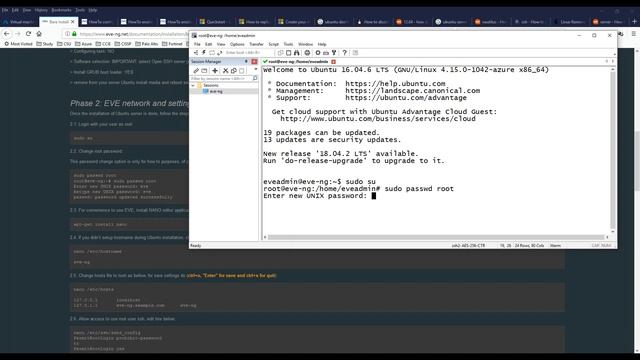Click the terminal horizontal scrollbar
Image resolution: width=640 pixels, height=360 pixels.
click(x=436, y=237)
